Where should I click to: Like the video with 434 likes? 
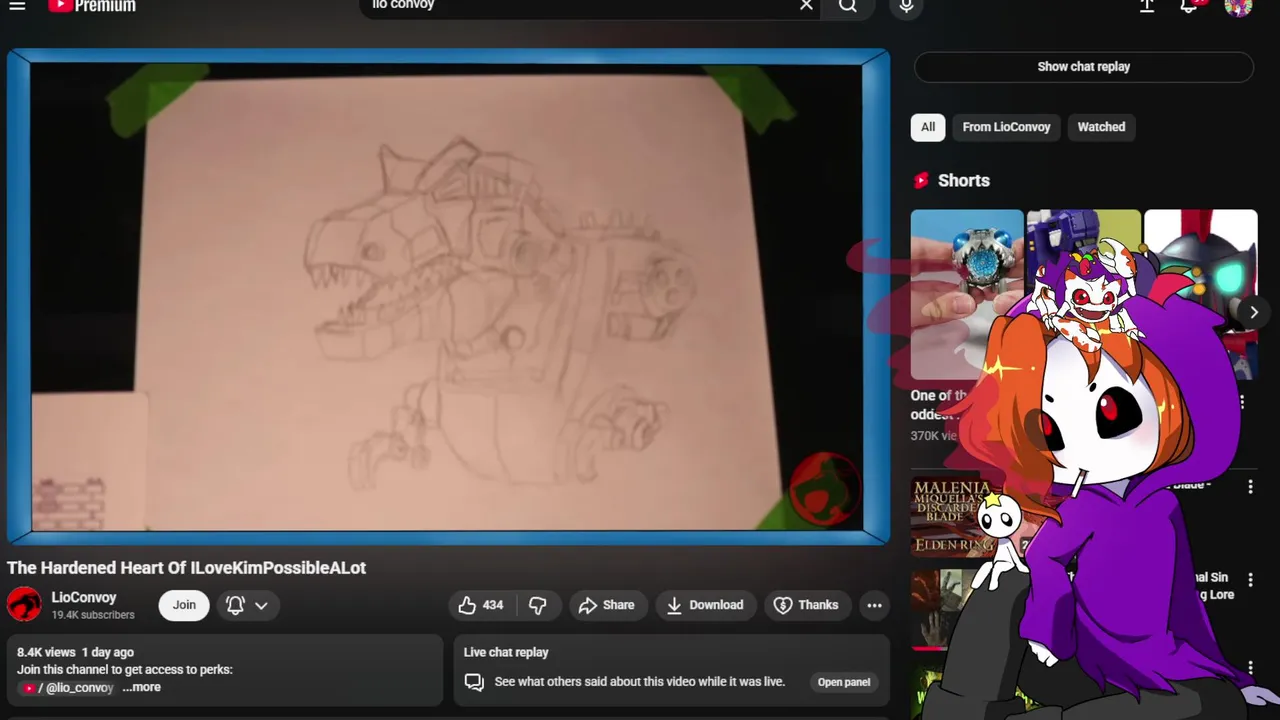[x=480, y=605]
